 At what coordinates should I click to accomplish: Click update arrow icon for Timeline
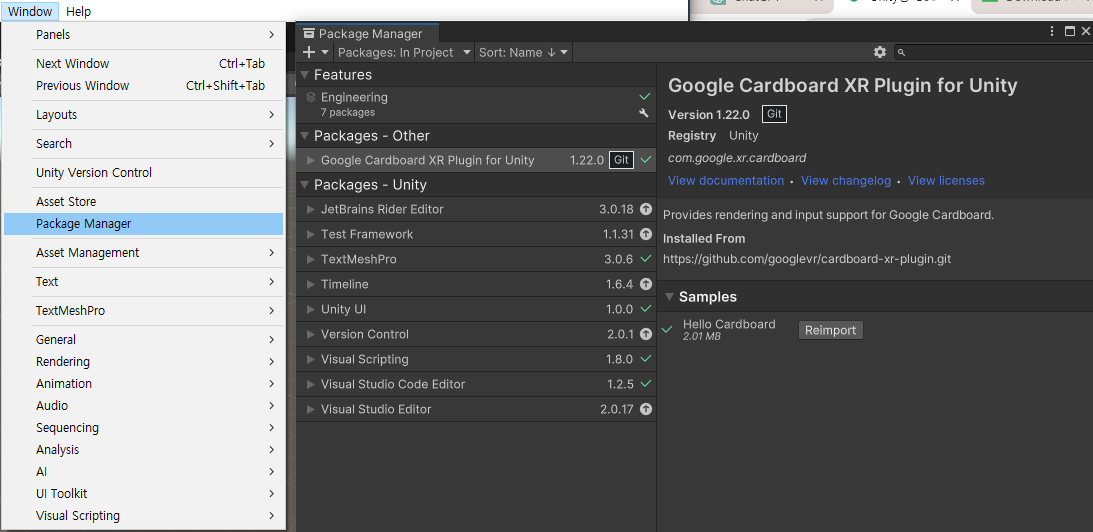[645, 284]
